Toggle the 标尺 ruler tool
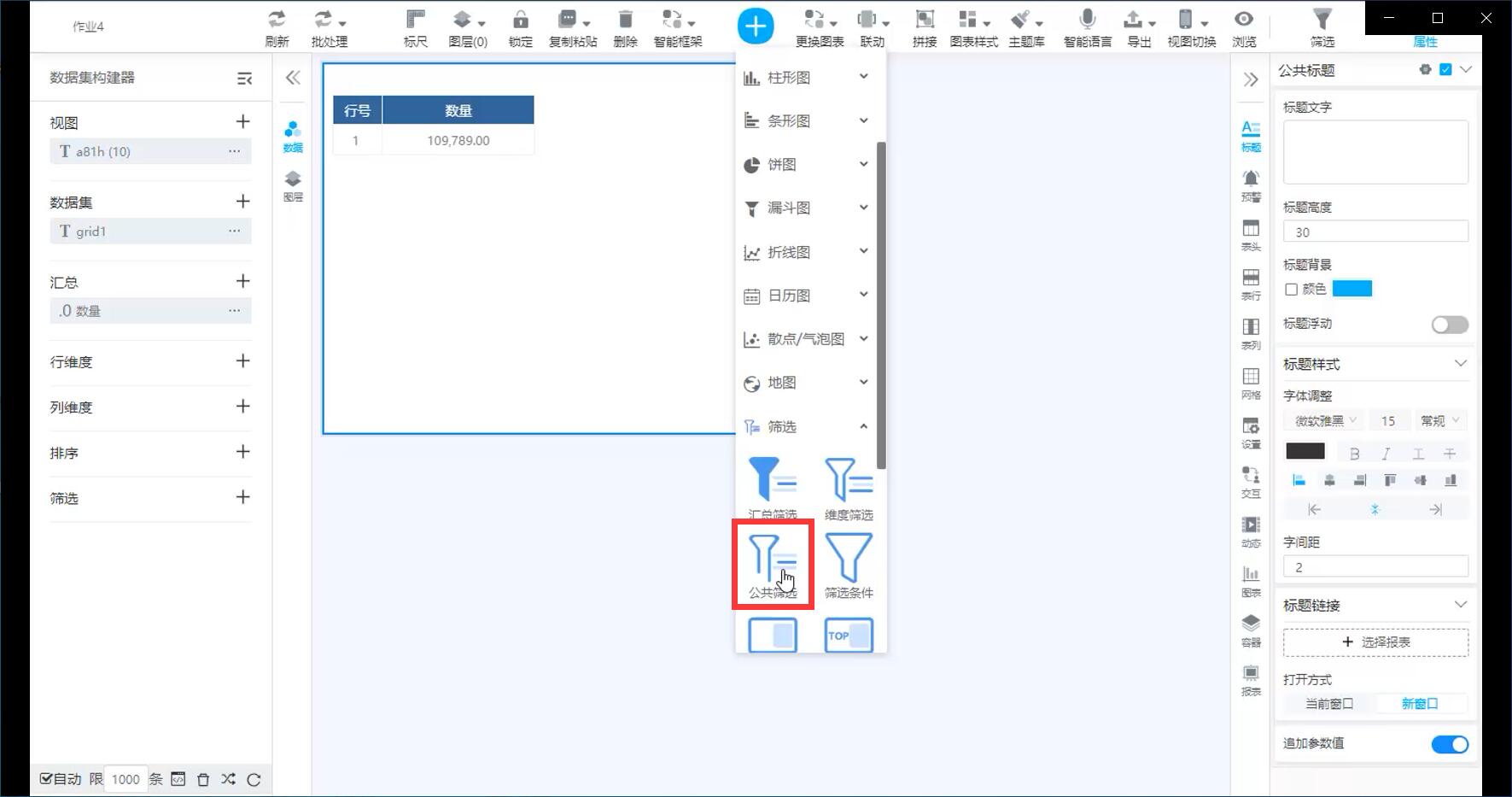Screen dimensions: 1512x797 coord(415,27)
